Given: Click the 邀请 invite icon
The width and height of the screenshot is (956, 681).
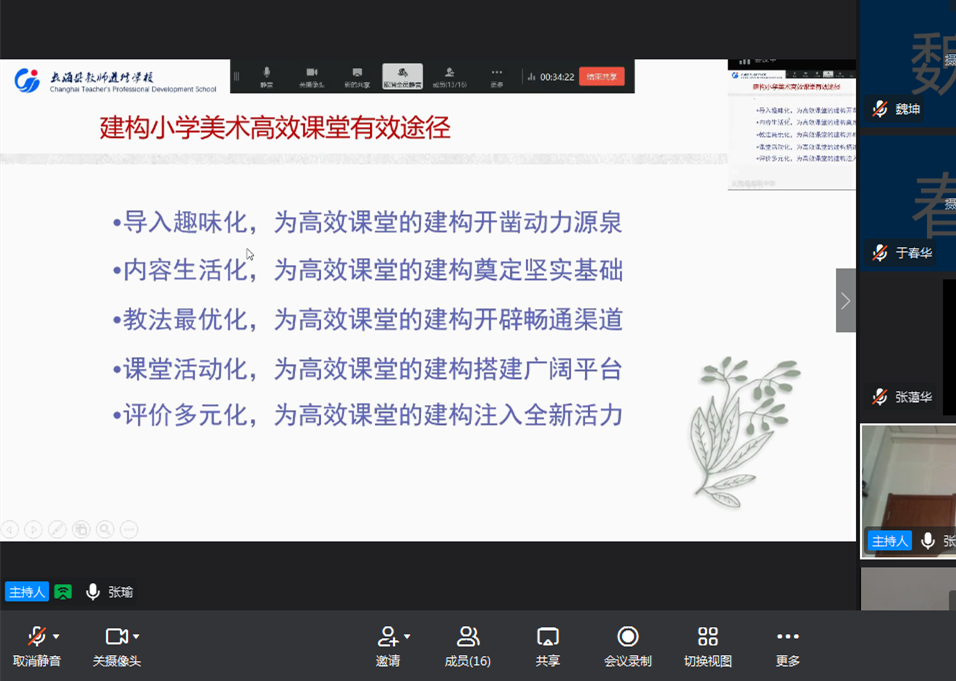Looking at the screenshot, I should (388, 637).
